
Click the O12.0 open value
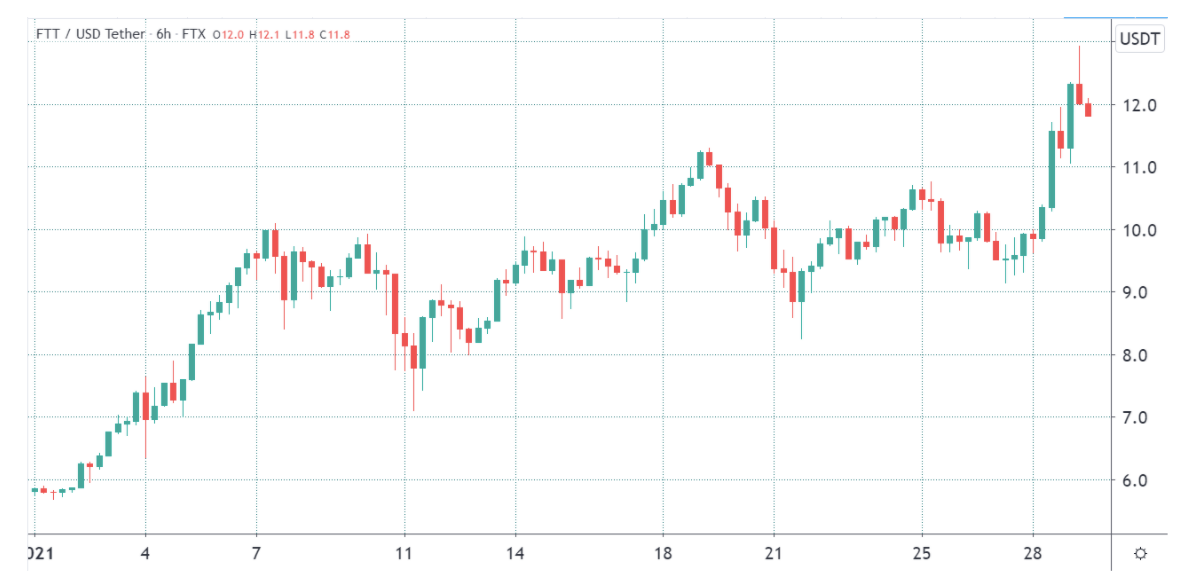click(x=227, y=34)
